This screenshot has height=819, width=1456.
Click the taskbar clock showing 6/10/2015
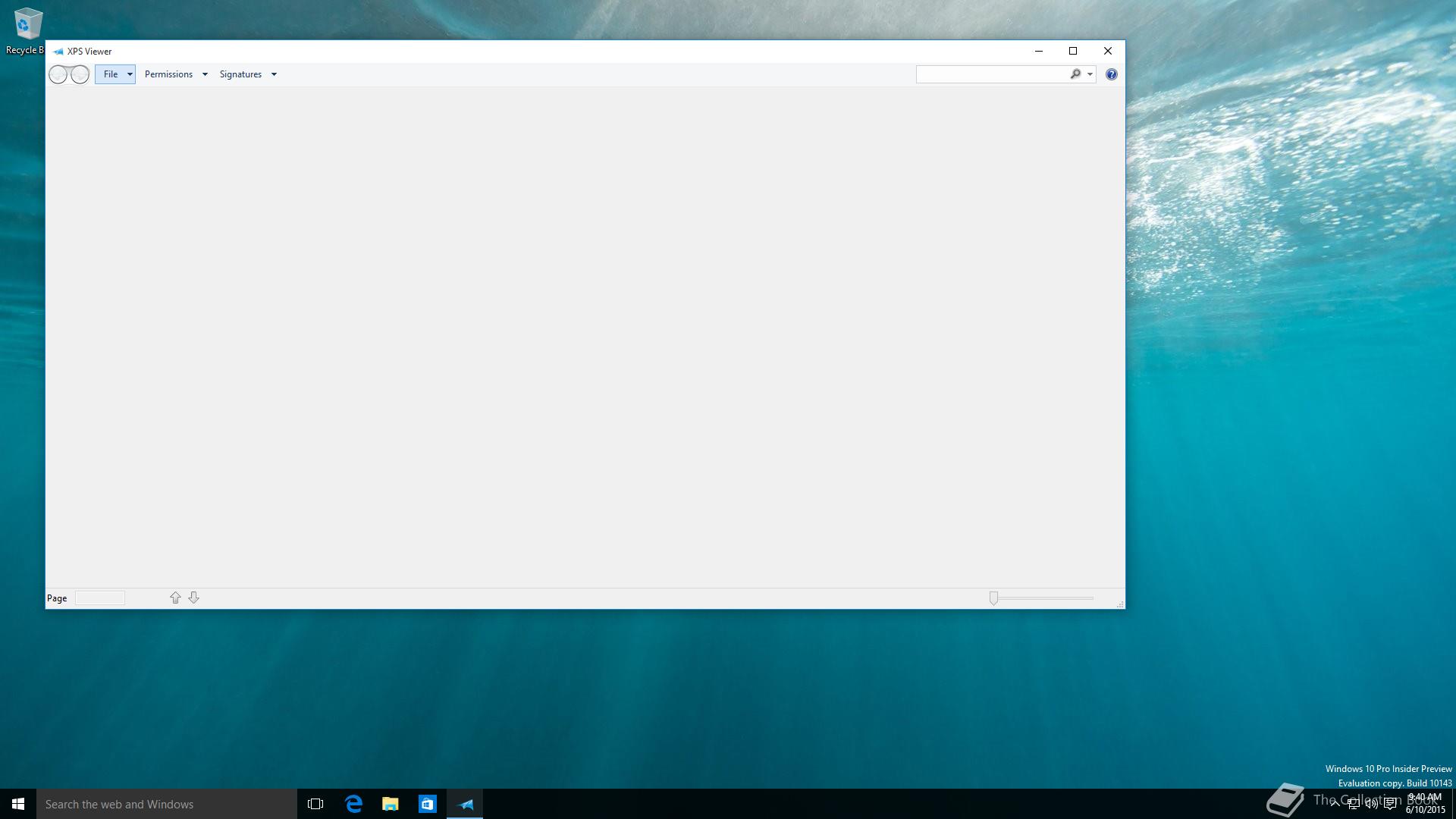[x=1426, y=804]
